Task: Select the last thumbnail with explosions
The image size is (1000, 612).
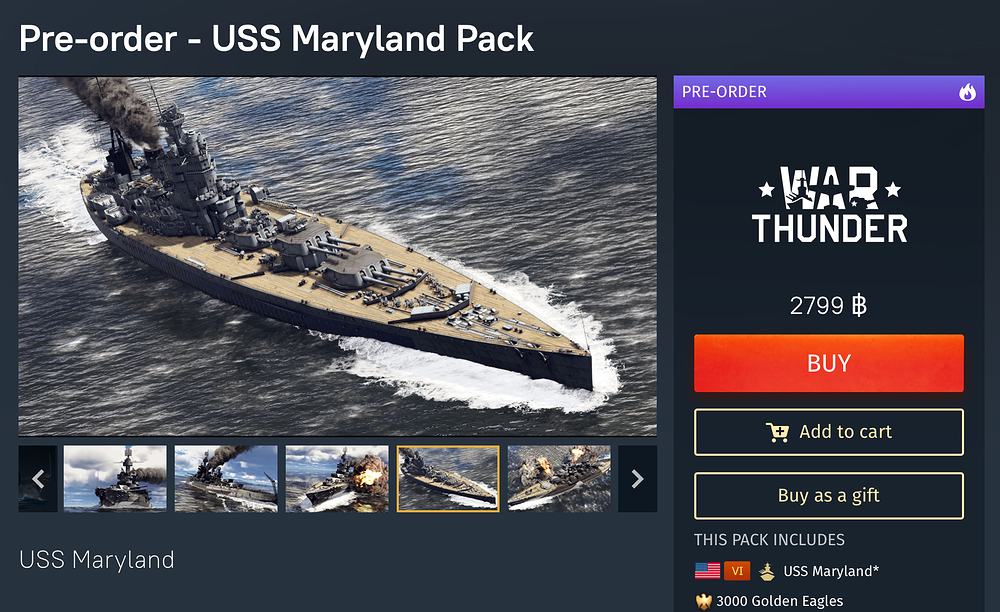Action: pos(559,479)
